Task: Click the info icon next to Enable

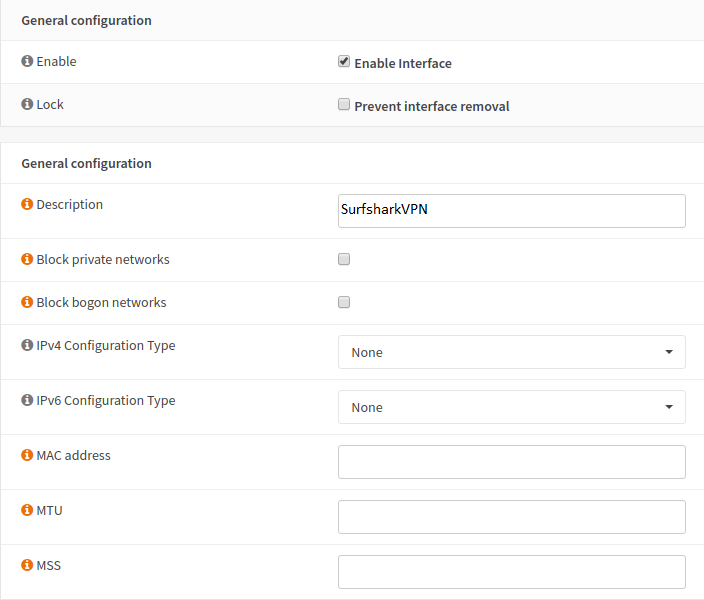Action: coord(27,62)
